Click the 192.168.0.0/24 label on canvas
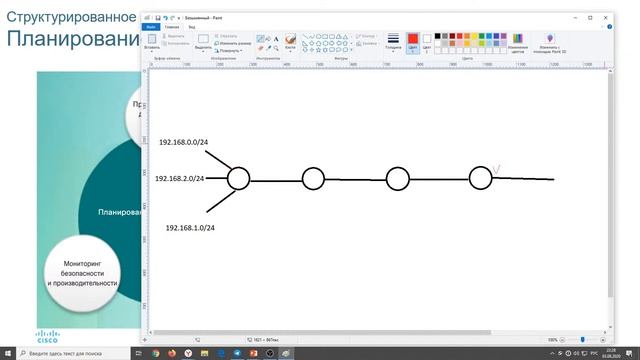This screenshot has height=360, width=640. pyautogui.click(x=183, y=142)
